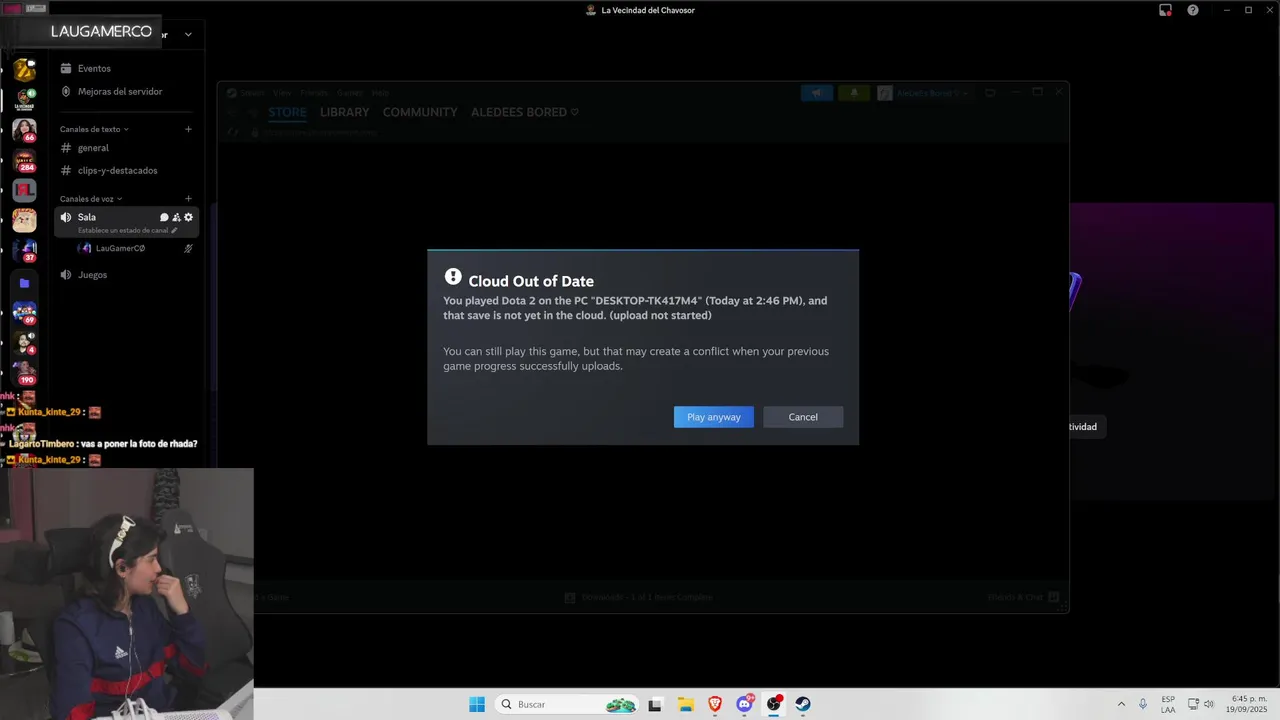Click the taskbar Buscar search box
Screen dimensions: 1280x720
[x=567, y=704]
